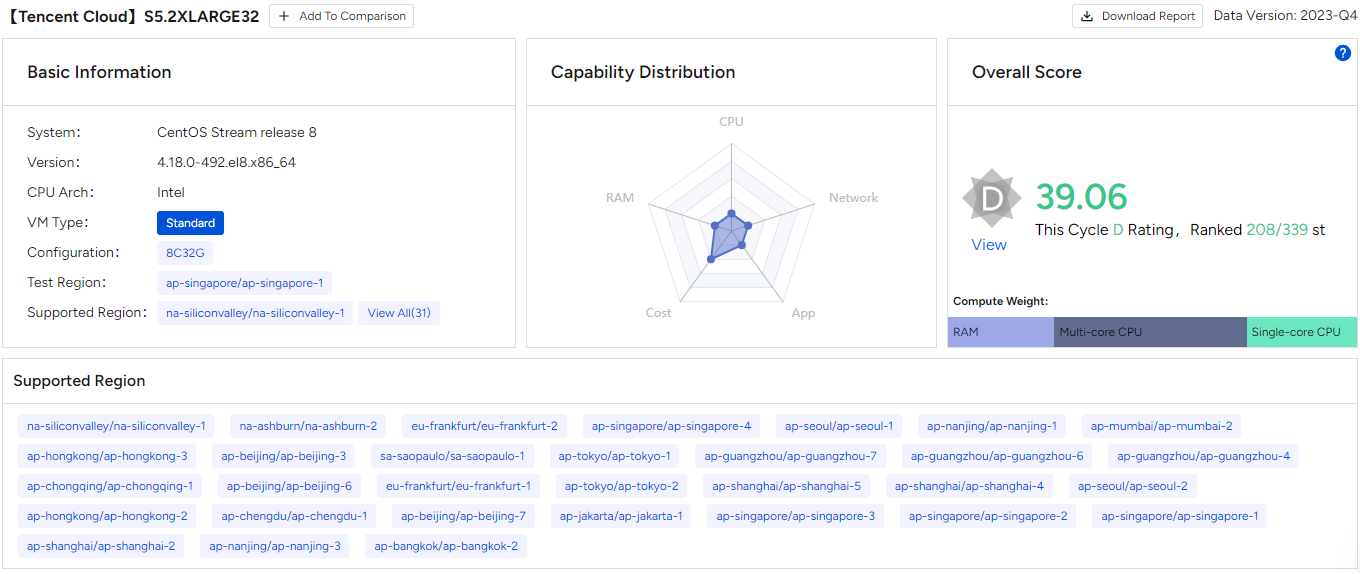Viewport: 1360px width, 574px height.
Task: Click the CPU point on radar chart
Action: tap(731, 214)
